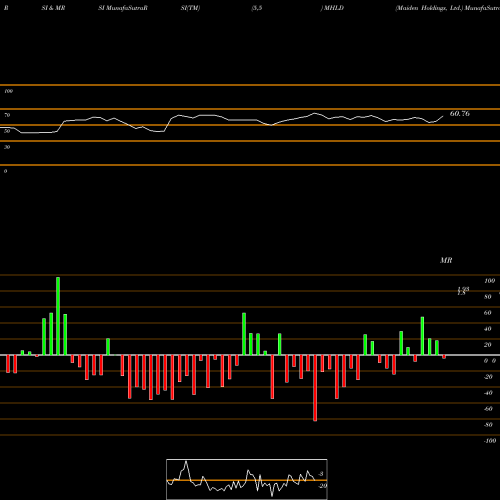This screenshot has height=500, width=500.
Task: Click the tallest green MR bar
Action: (58, 316)
